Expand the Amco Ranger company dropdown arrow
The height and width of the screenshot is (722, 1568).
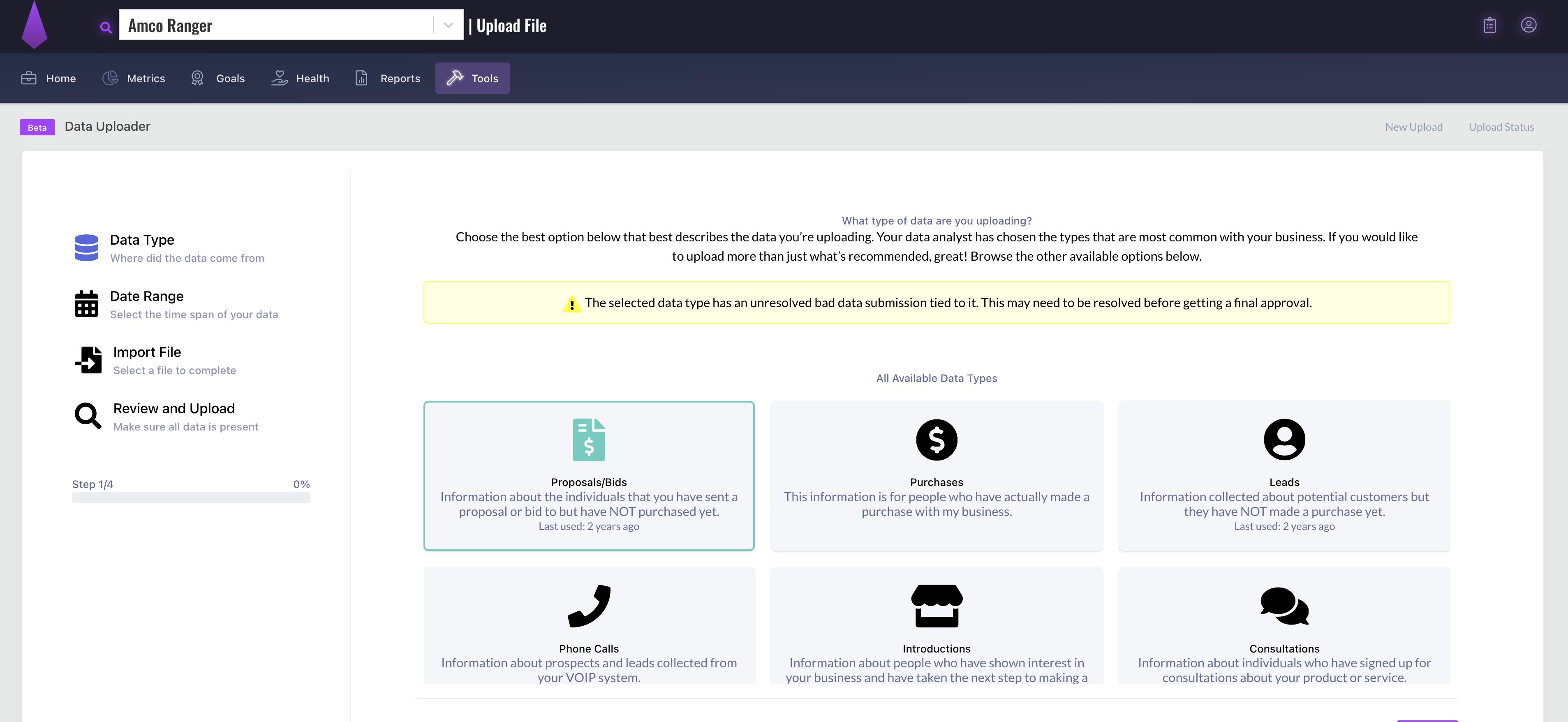tap(448, 25)
